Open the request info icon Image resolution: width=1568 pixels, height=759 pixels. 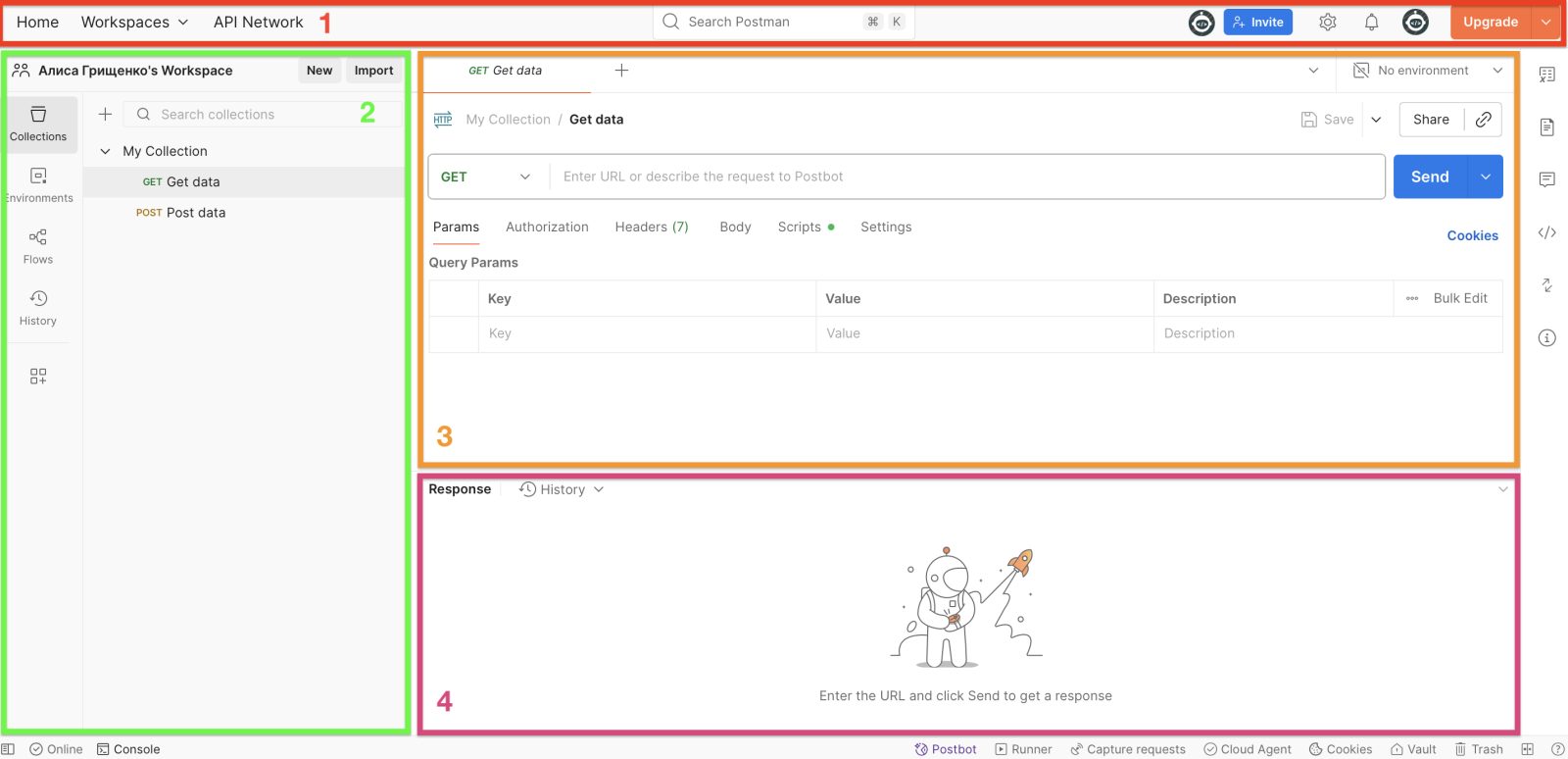(x=1547, y=338)
